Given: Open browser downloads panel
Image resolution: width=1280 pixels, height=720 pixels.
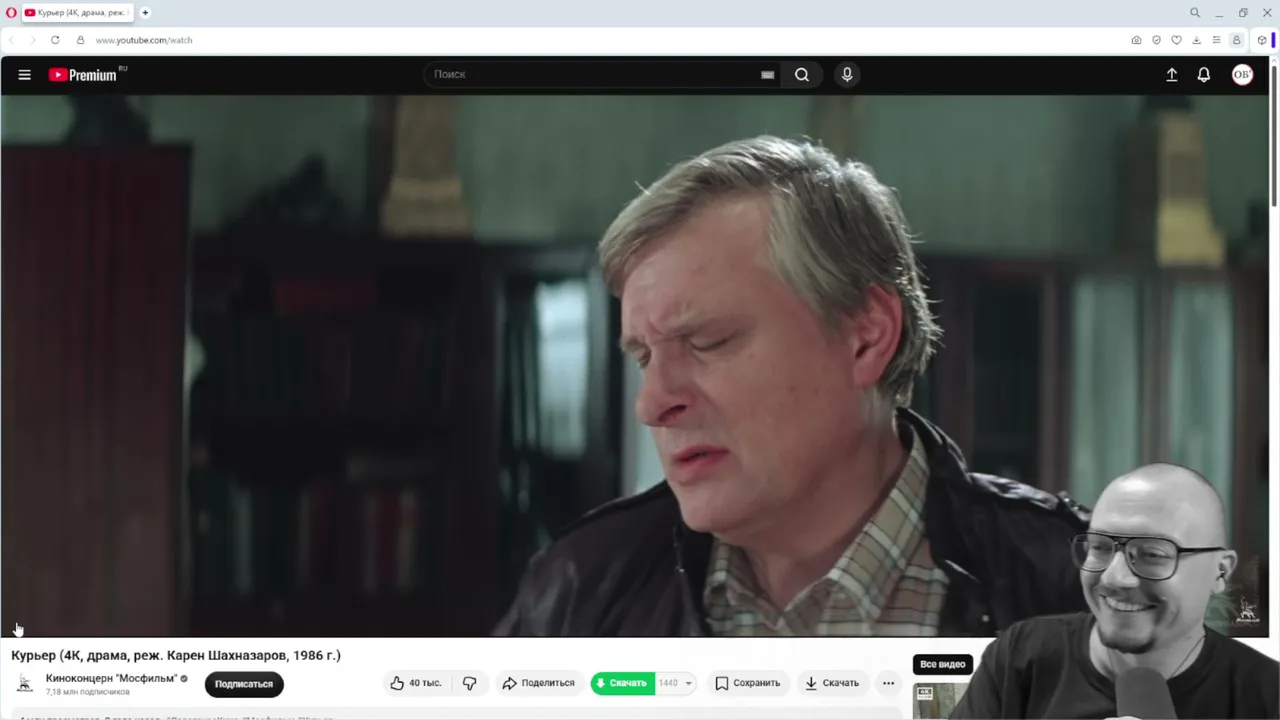Looking at the screenshot, I should coord(1196,40).
